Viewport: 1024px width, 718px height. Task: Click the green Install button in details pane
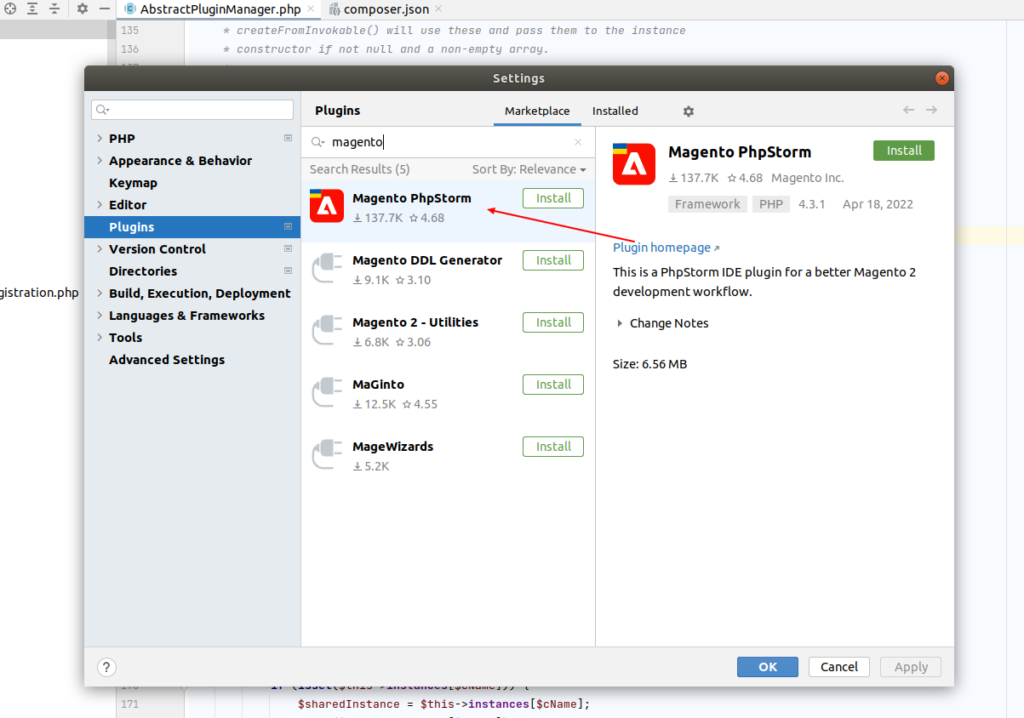pos(904,151)
